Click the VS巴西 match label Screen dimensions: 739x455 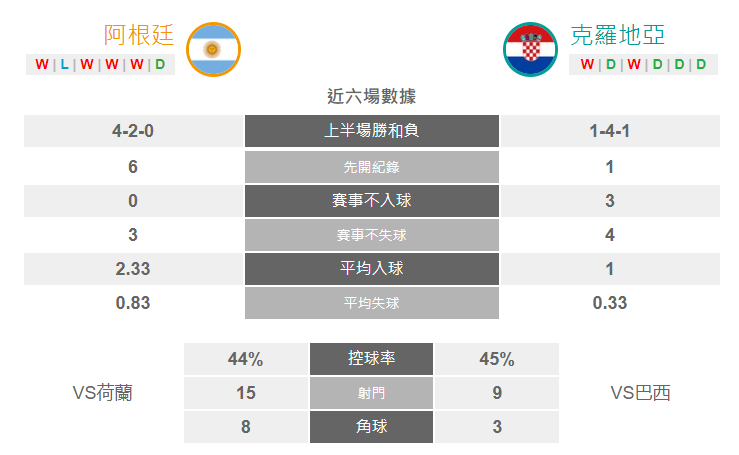(640, 393)
